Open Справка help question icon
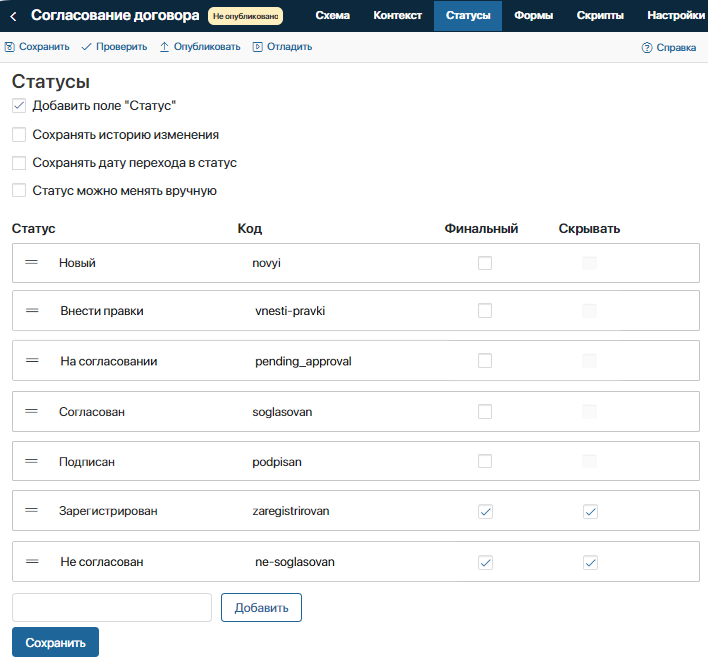 tap(647, 47)
